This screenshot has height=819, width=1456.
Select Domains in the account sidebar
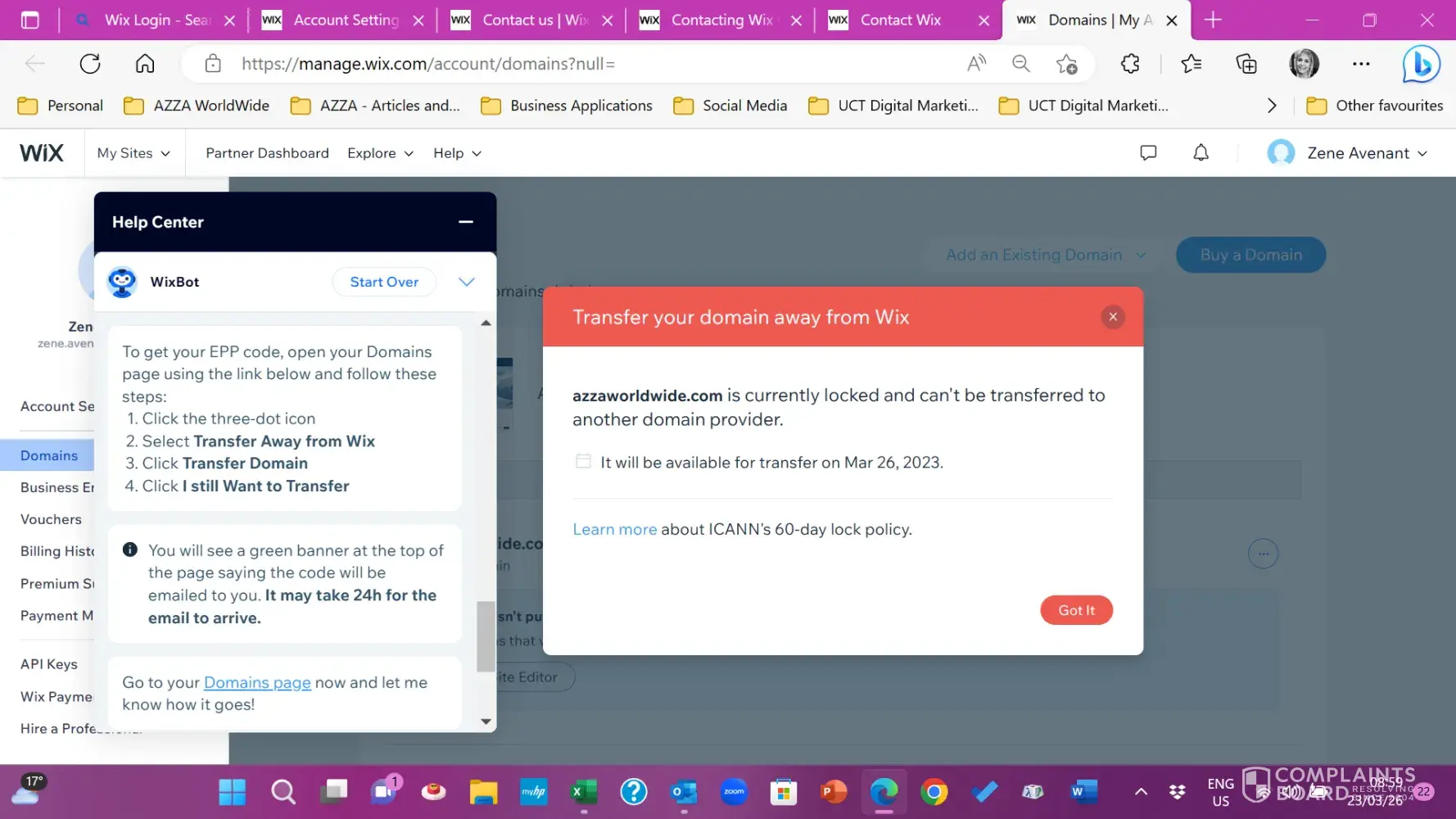pyautogui.click(x=47, y=455)
